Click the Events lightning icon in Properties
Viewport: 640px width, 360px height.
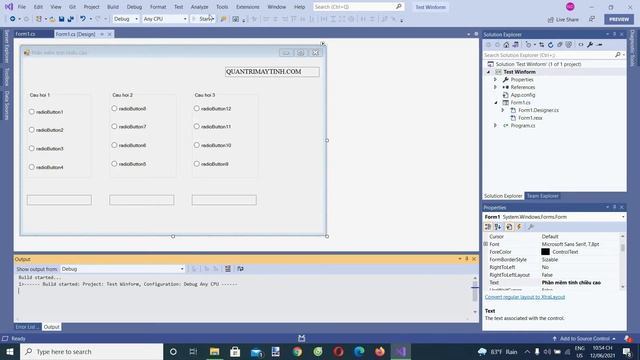tap(519, 227)
